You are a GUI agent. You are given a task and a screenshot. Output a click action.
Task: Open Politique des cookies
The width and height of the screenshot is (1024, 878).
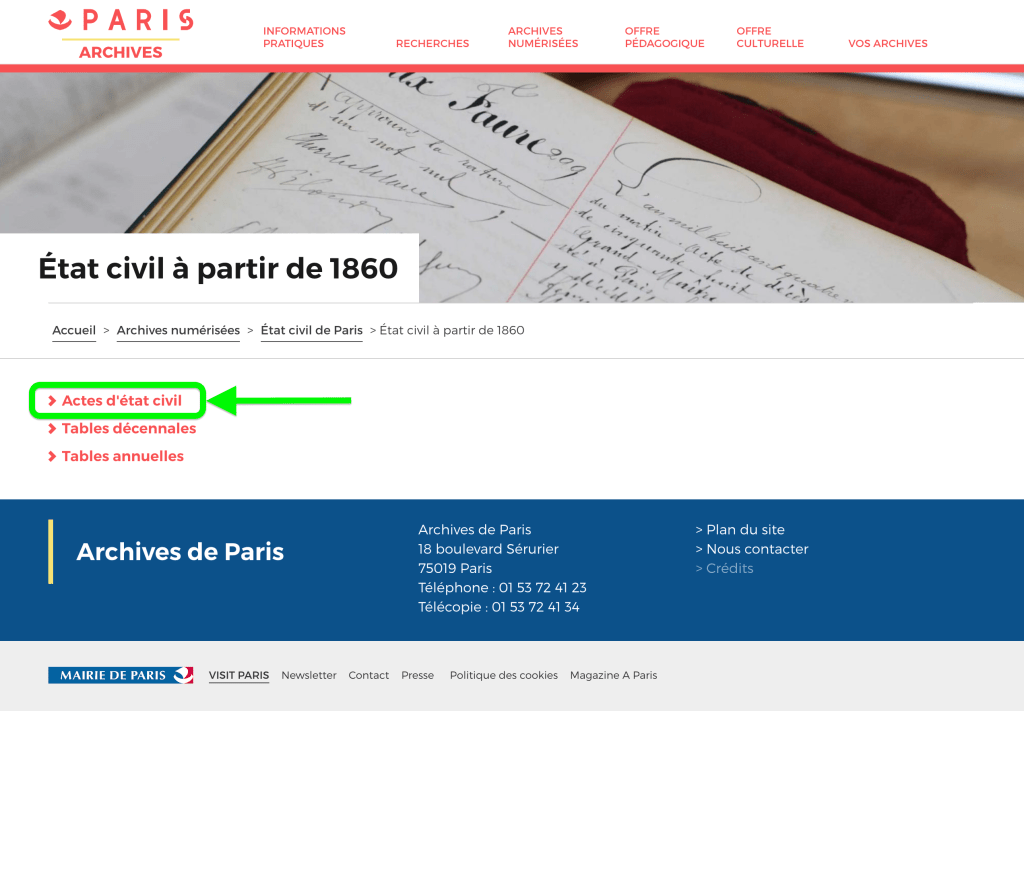pyautogui.click(x=503, y=675)
